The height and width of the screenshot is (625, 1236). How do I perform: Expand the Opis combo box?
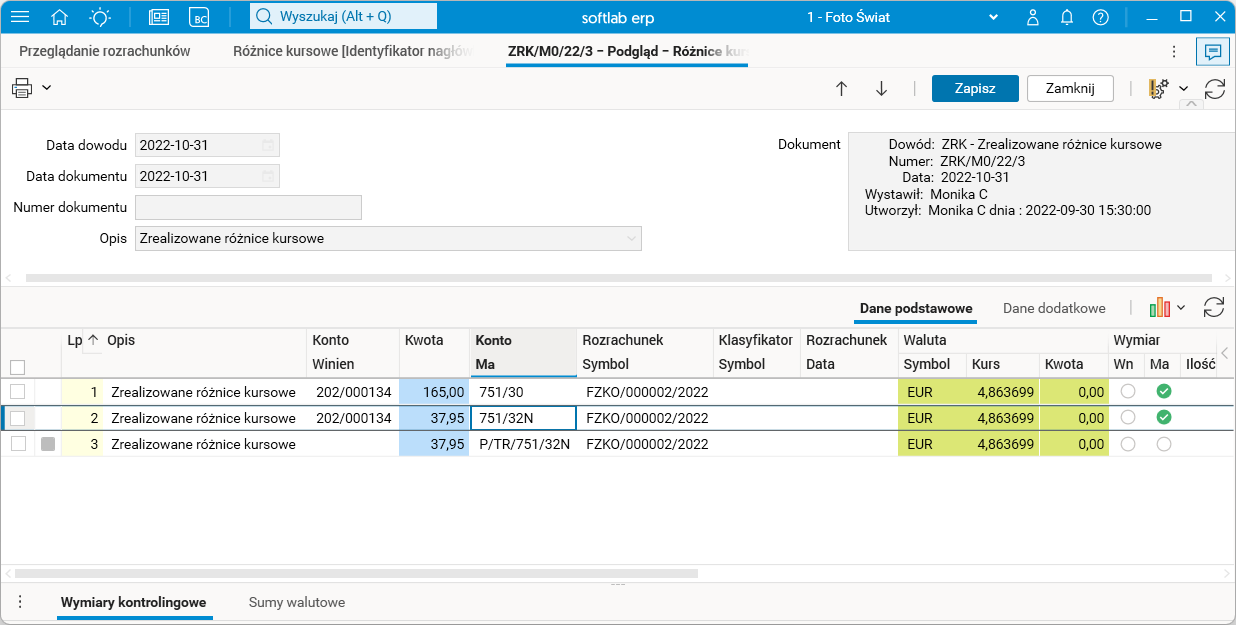click(631, 238)
